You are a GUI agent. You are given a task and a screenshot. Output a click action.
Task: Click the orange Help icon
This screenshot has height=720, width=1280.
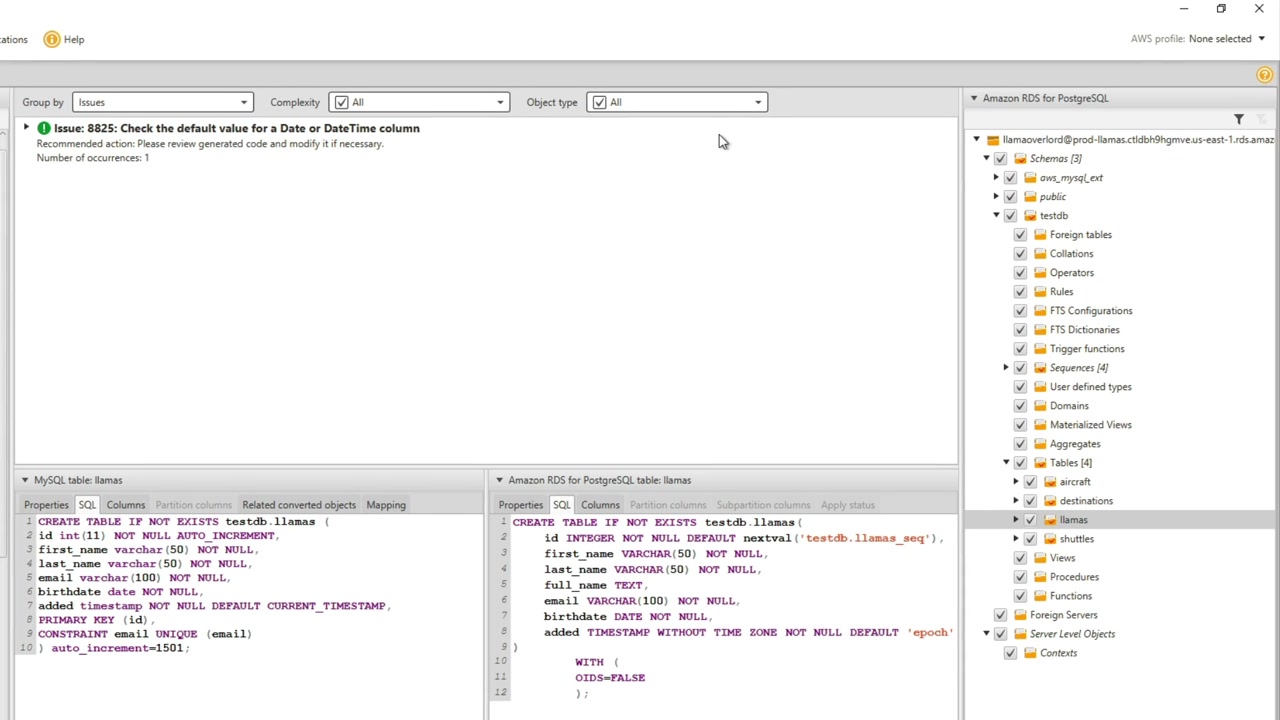click(x=52, y=39)
